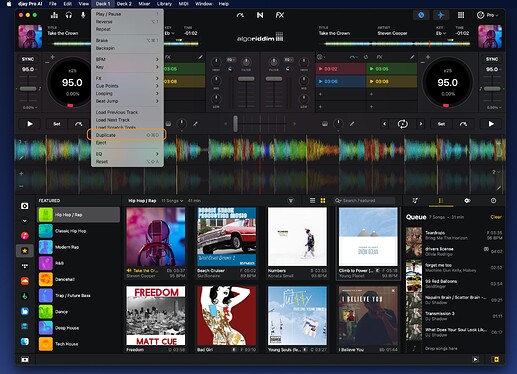Open the FX panel icon in top center

tap(280, 15)
